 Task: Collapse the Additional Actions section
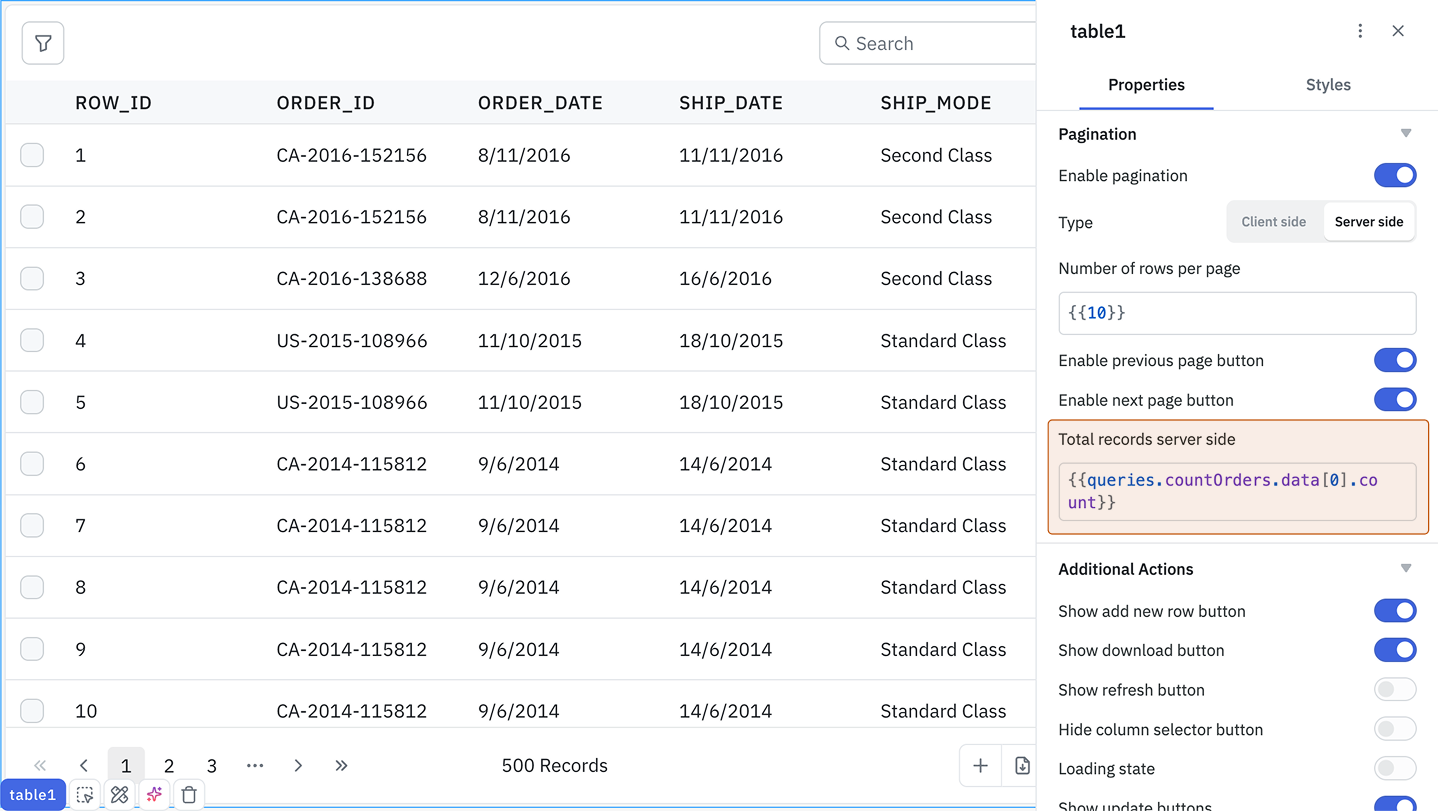click(1406, 569)
